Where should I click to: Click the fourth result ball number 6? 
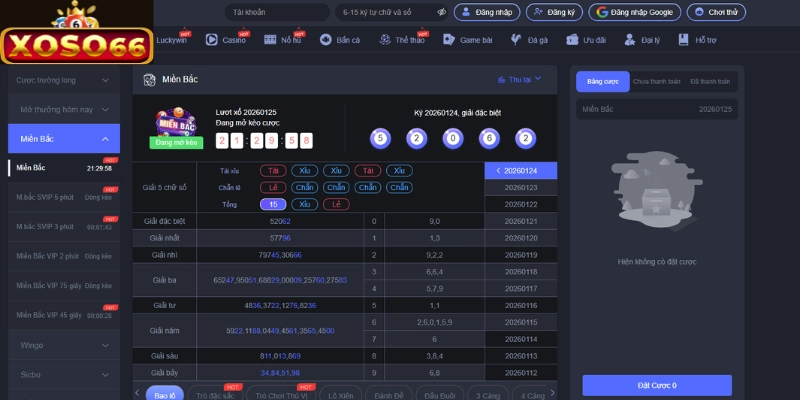(489, 138)
